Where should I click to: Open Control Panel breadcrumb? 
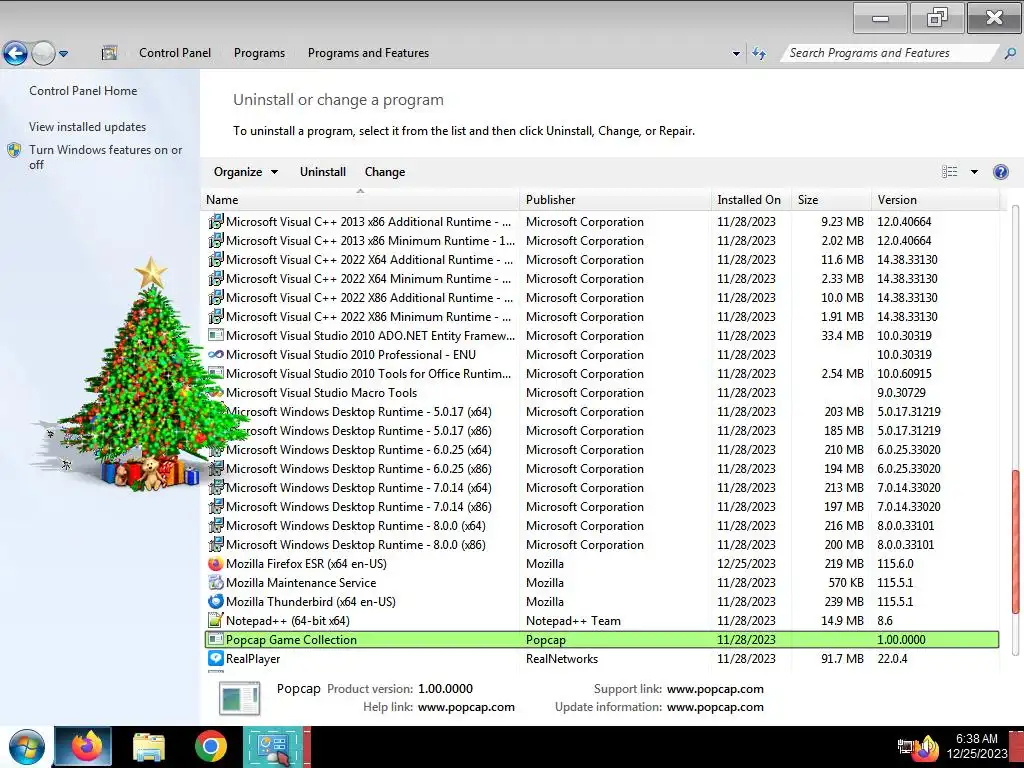pos(174,53)
